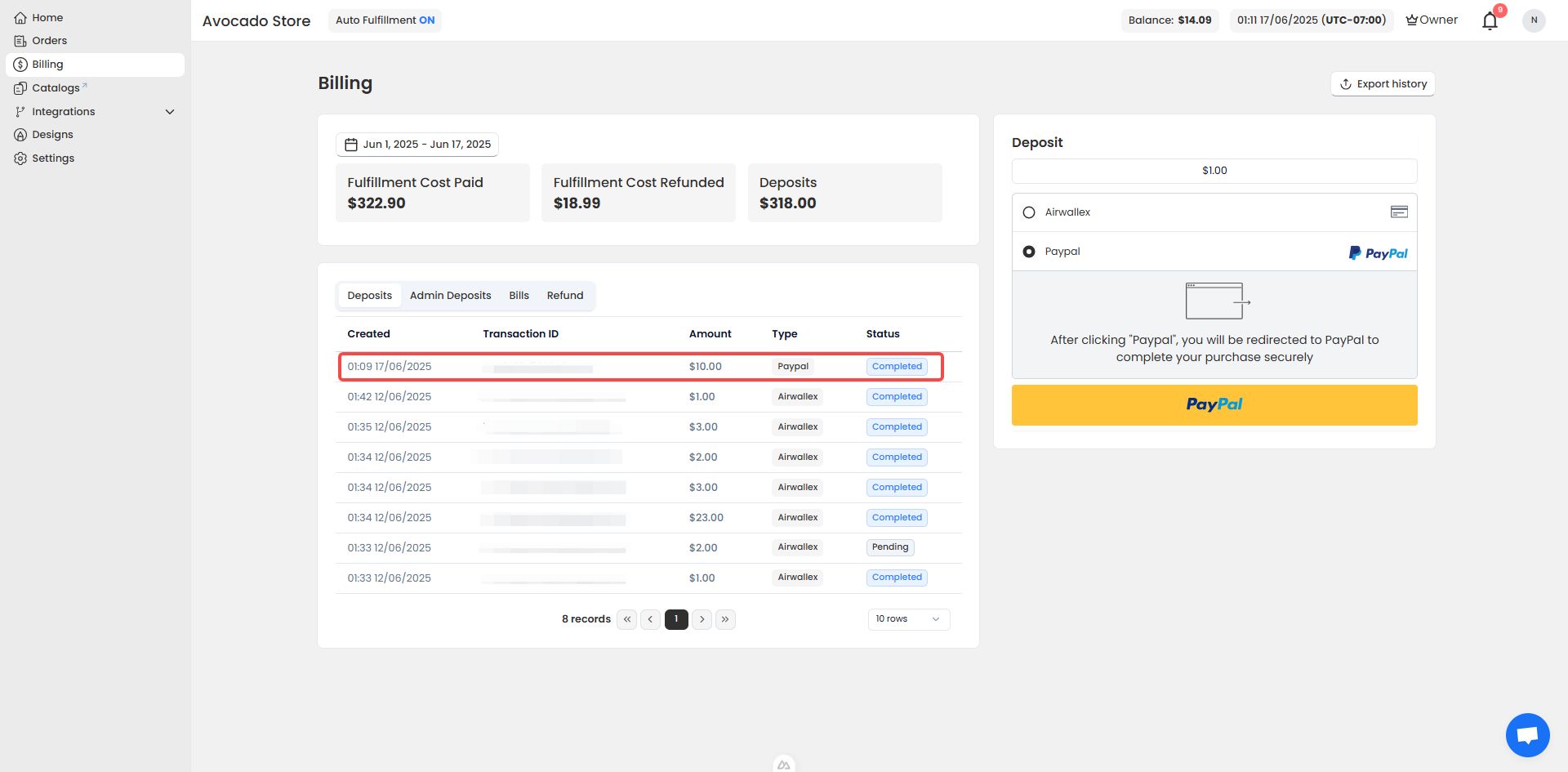Click the Transaction ID column header
Image resolution: width=1568 pixels, height=772 pixels.
(x=520, y=334)
